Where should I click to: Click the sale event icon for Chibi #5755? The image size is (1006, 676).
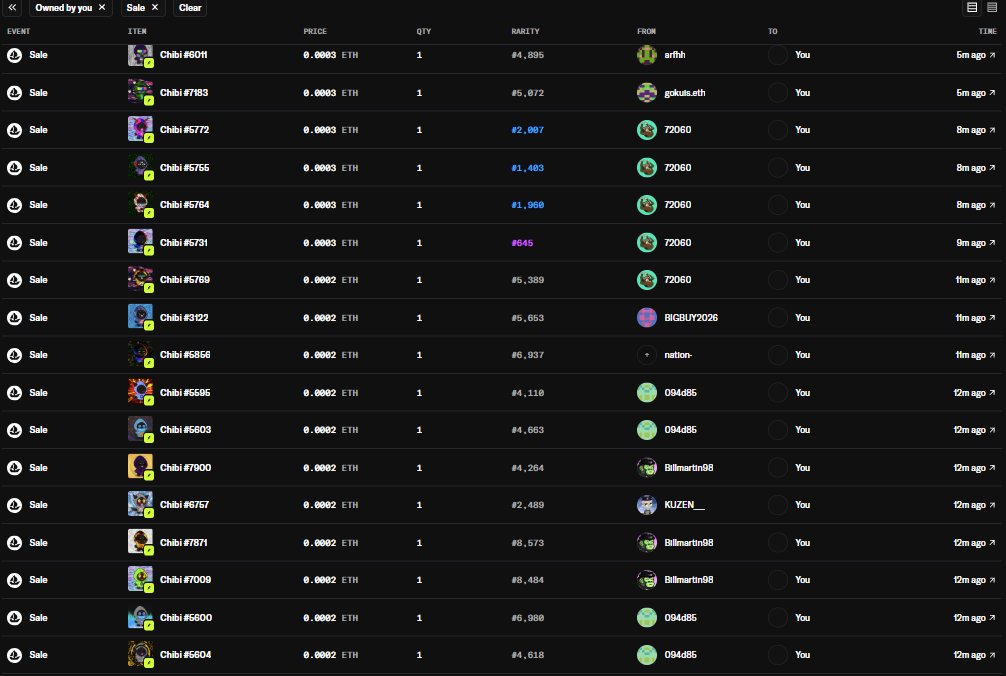click(15, 168)
